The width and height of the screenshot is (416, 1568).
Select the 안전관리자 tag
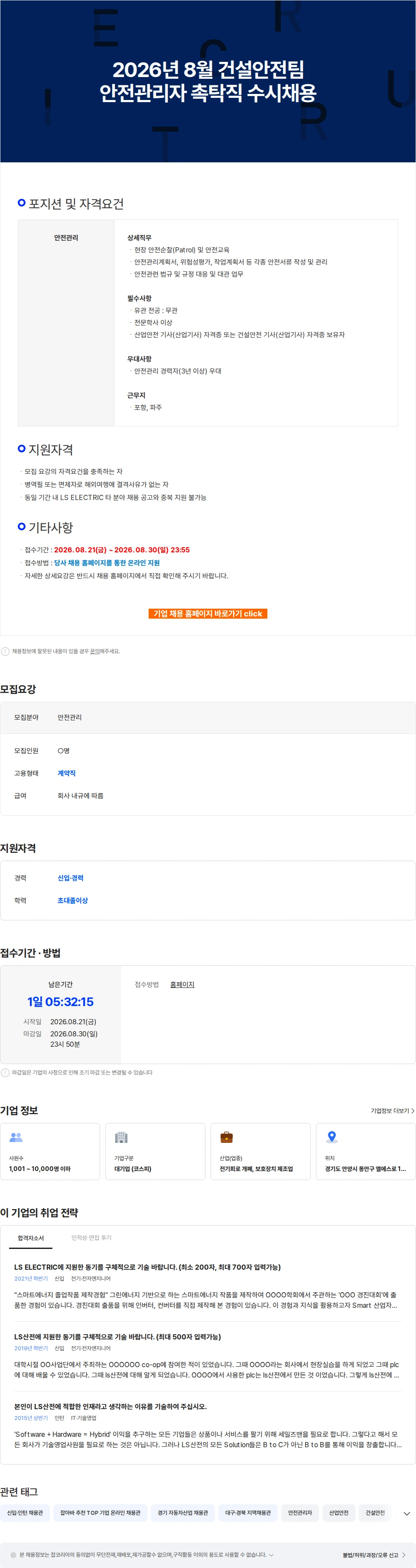click(300, 1513)
